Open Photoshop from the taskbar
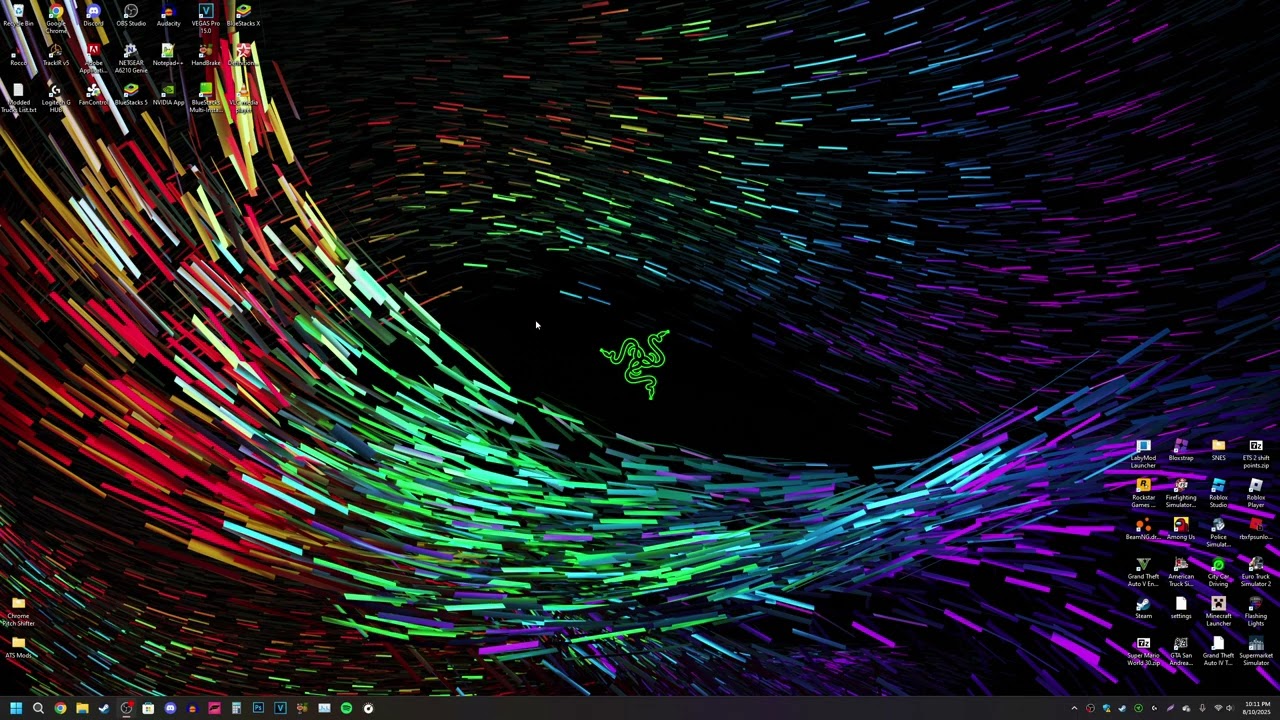Viewport: 1280px width, 720px height. [x=258, y=708]
